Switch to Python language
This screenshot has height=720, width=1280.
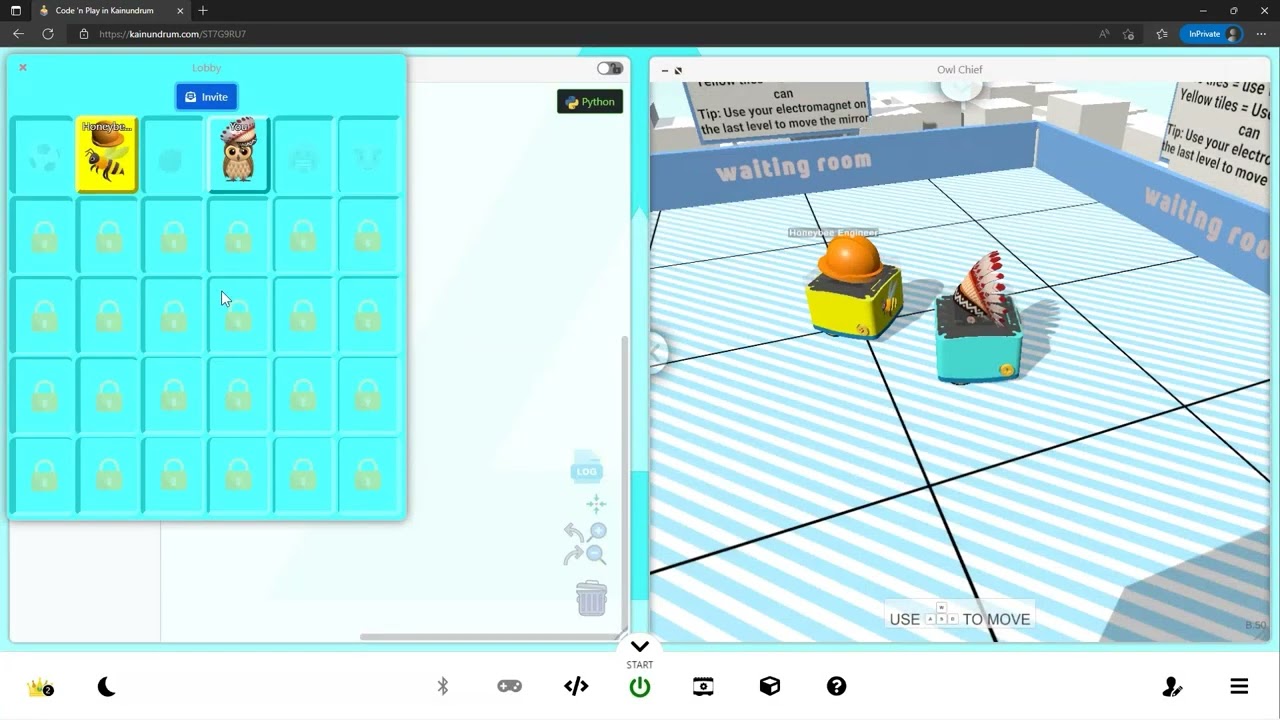[590, 102]
